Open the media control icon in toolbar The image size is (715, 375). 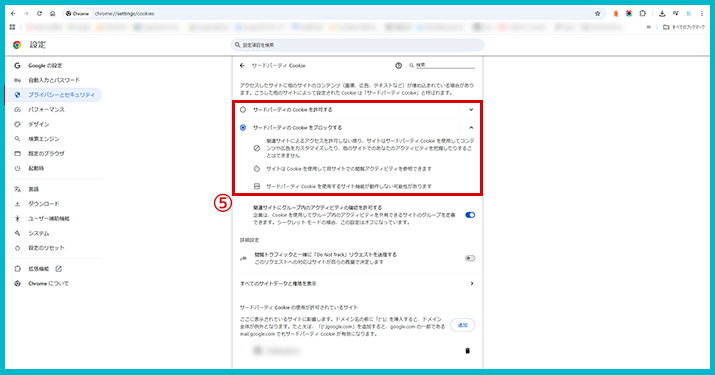click(675, 14)
